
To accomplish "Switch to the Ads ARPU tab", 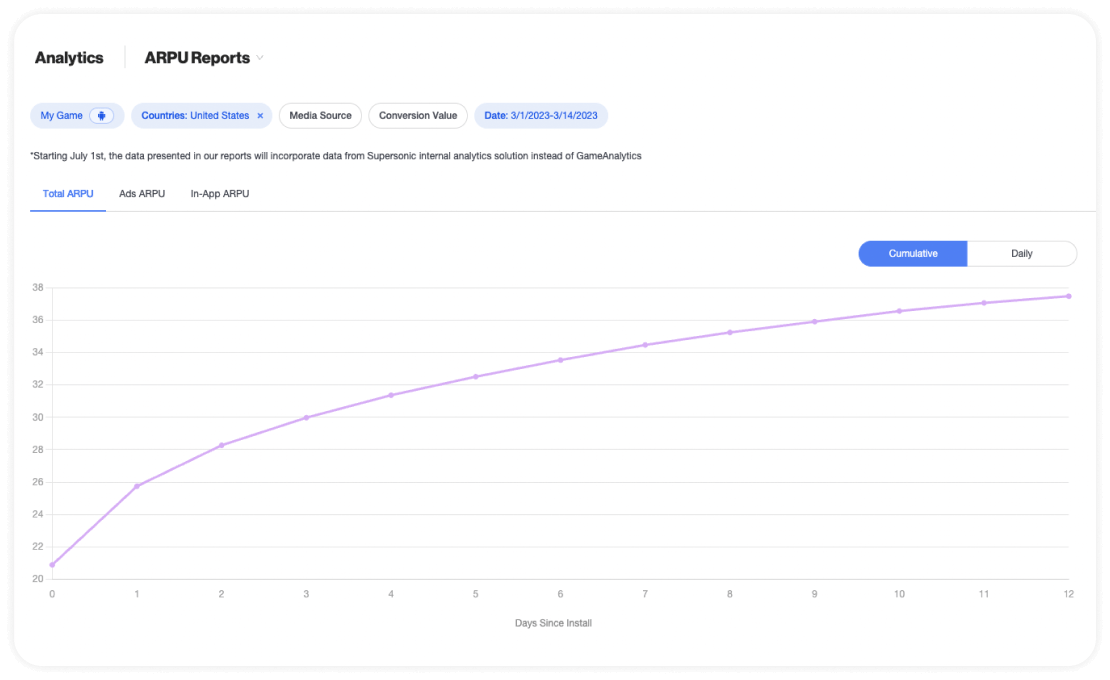I will [142, 194].
